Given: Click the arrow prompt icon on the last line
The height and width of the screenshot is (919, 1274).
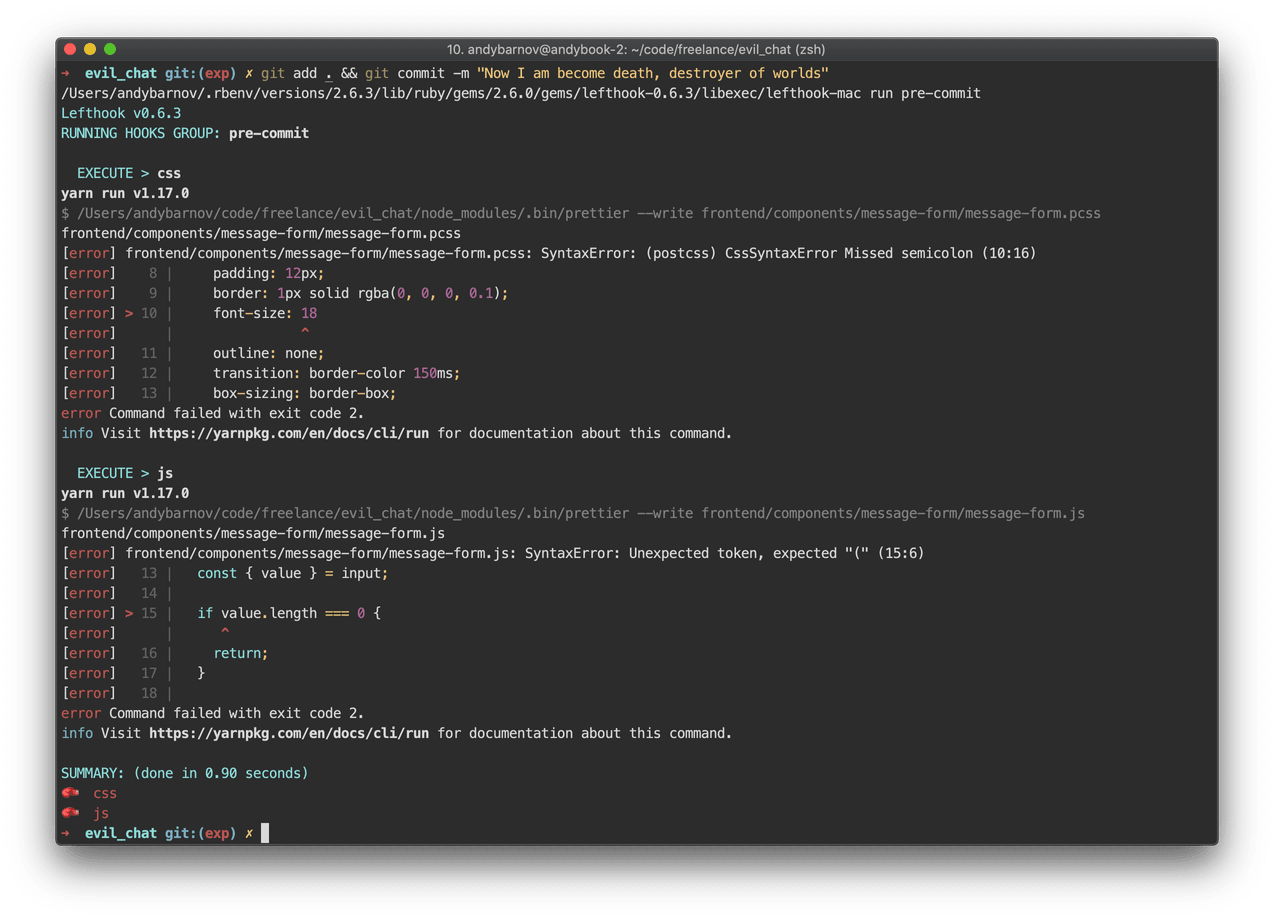Looking at the screenshot, I should click(65, 832).
